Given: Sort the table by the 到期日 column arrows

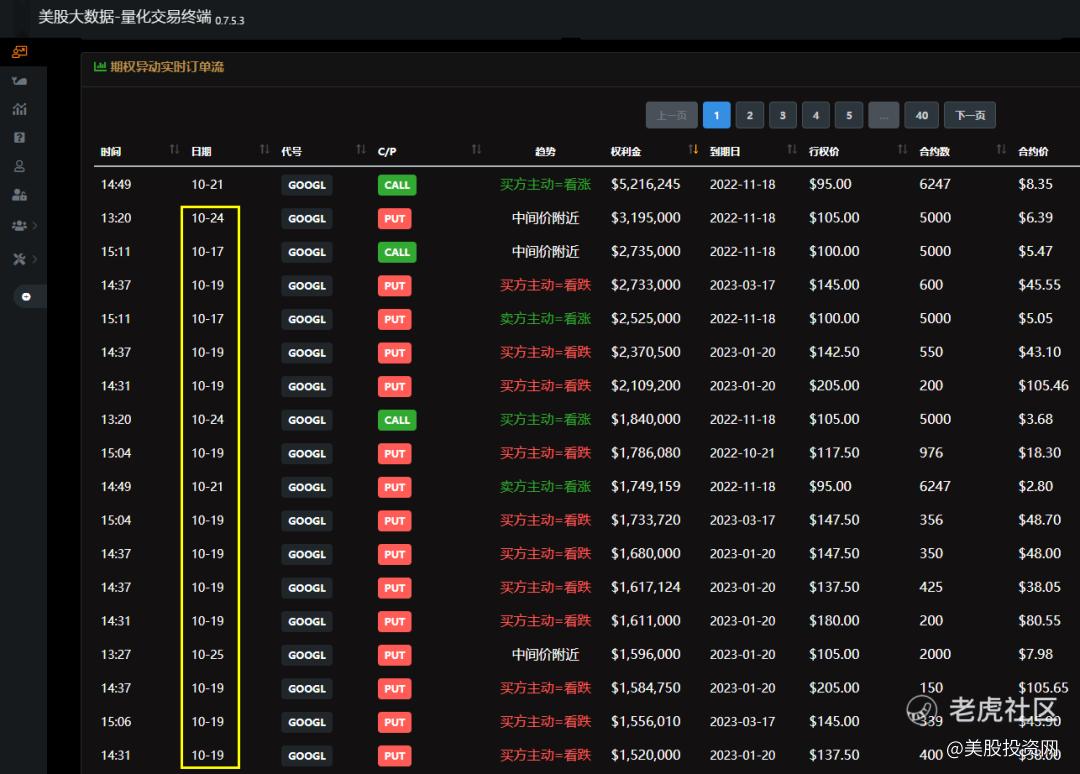Looking at the screenshot, I should coord(792,149).
